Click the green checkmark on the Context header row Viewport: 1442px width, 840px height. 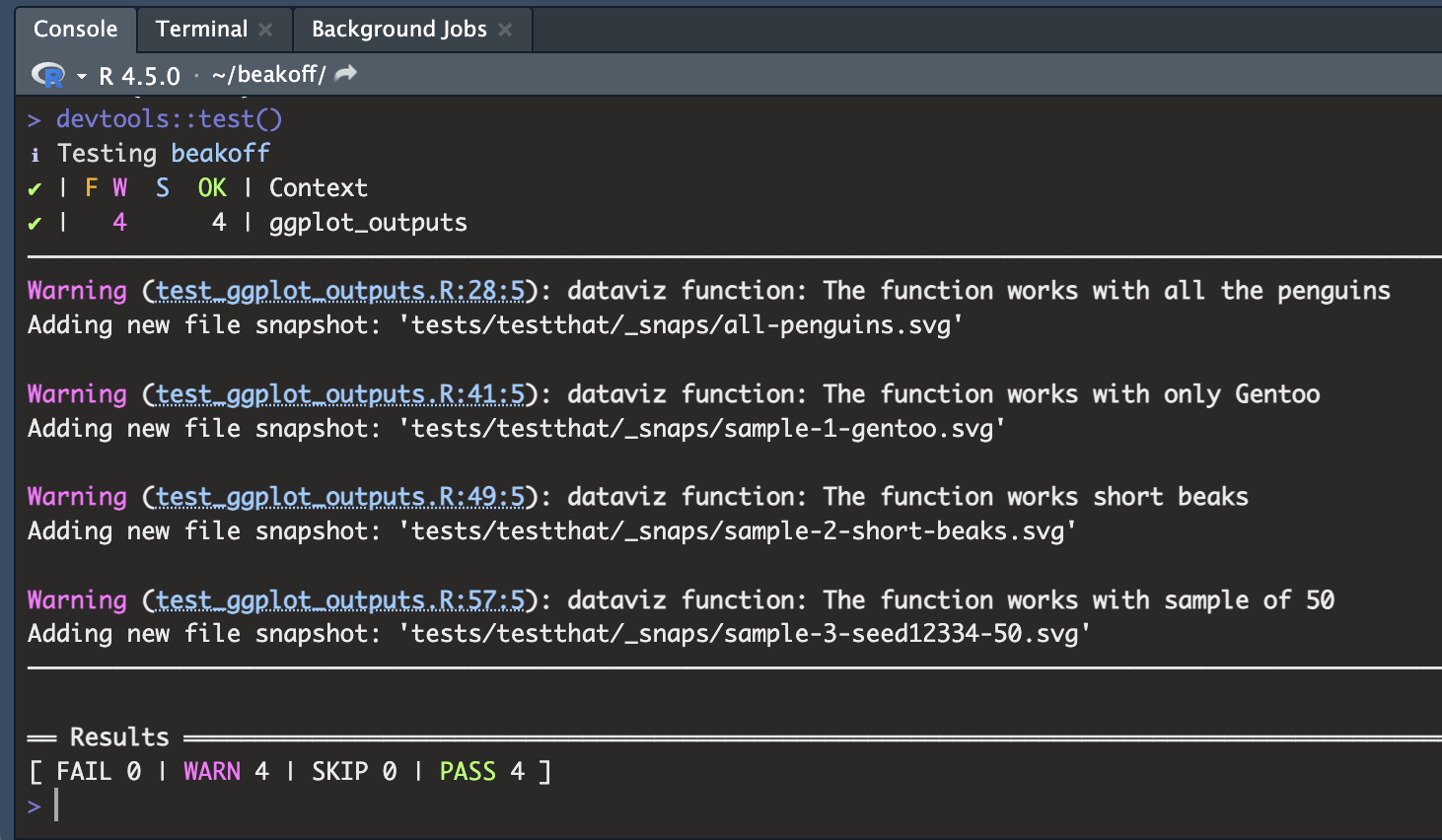click(36, 188)
